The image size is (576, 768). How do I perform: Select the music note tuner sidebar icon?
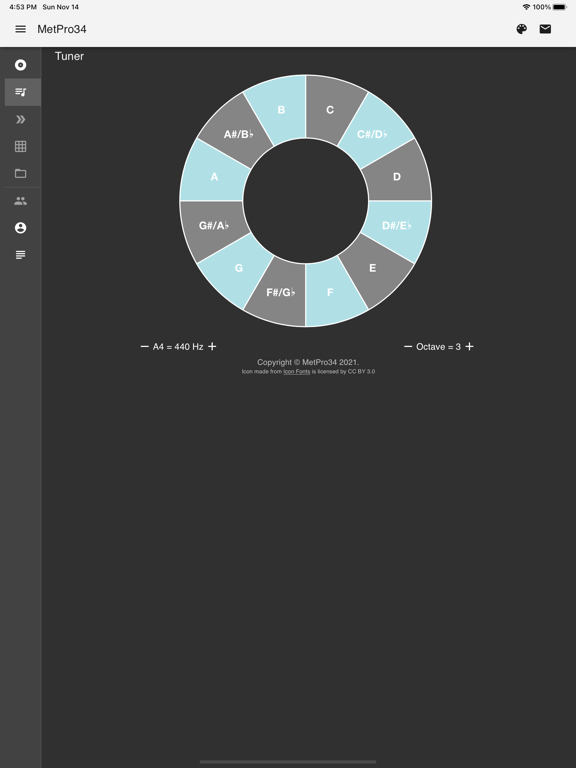[x=21, y=92]
